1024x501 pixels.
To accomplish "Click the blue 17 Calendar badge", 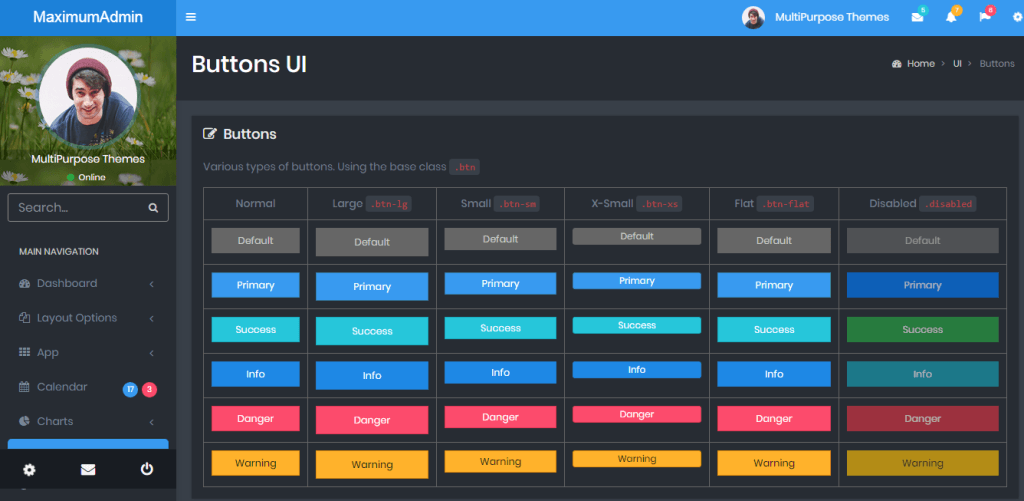I will coord(131,390).
